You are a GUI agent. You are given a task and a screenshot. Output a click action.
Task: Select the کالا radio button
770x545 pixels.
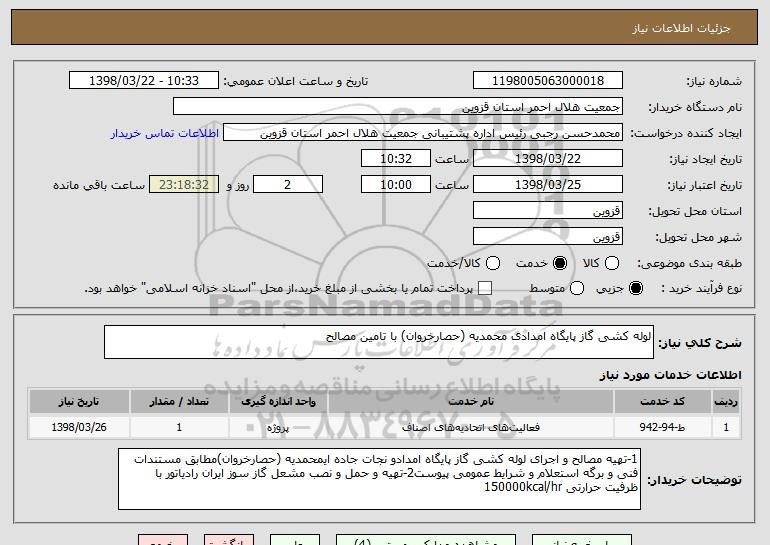pos(612,263)
